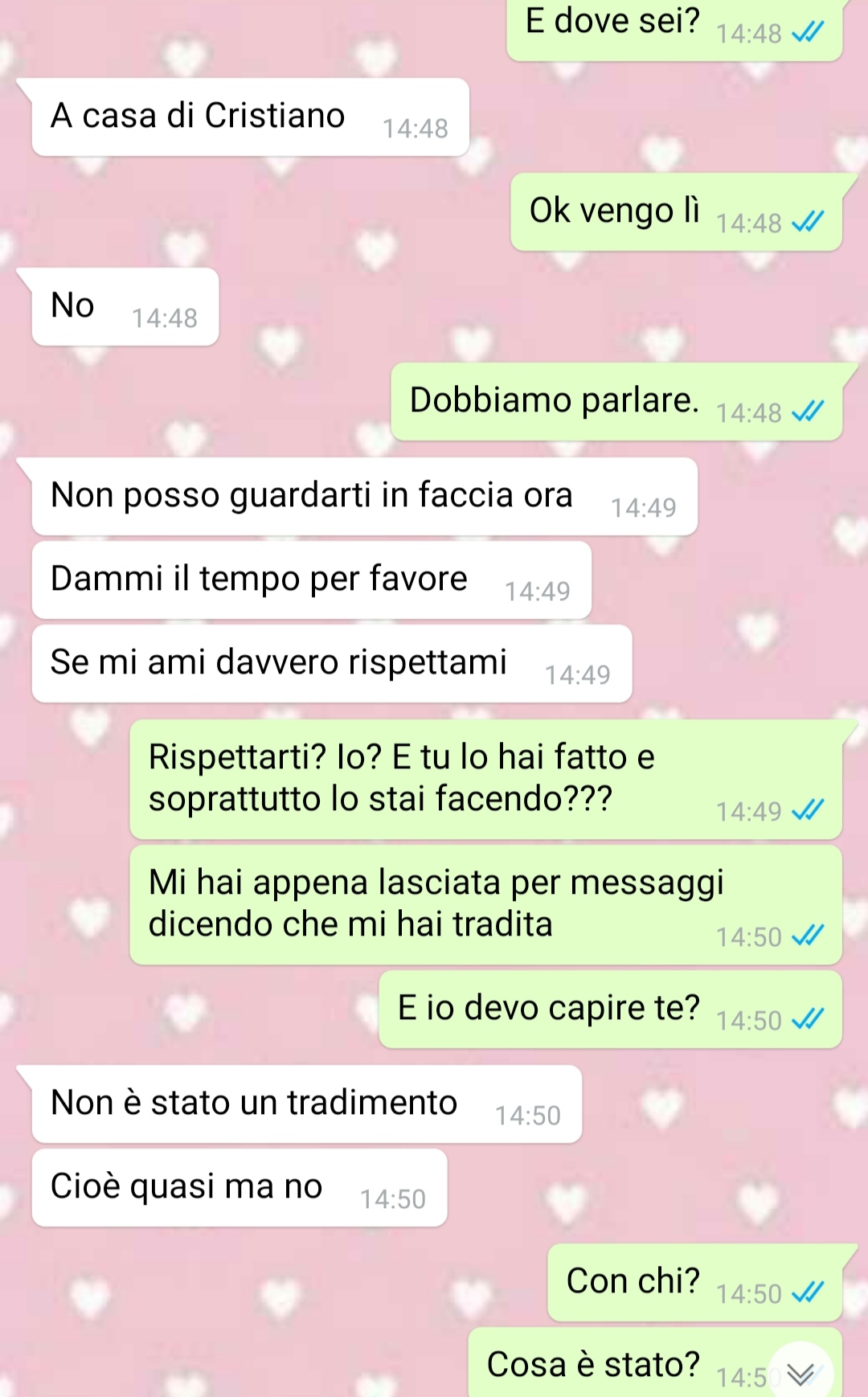Tap the 'Non è stato un tradimento' bubble
Image resolution: width=868 pixels, height=1397 pixels.
pyautogui.click(x=306, y=1104)
